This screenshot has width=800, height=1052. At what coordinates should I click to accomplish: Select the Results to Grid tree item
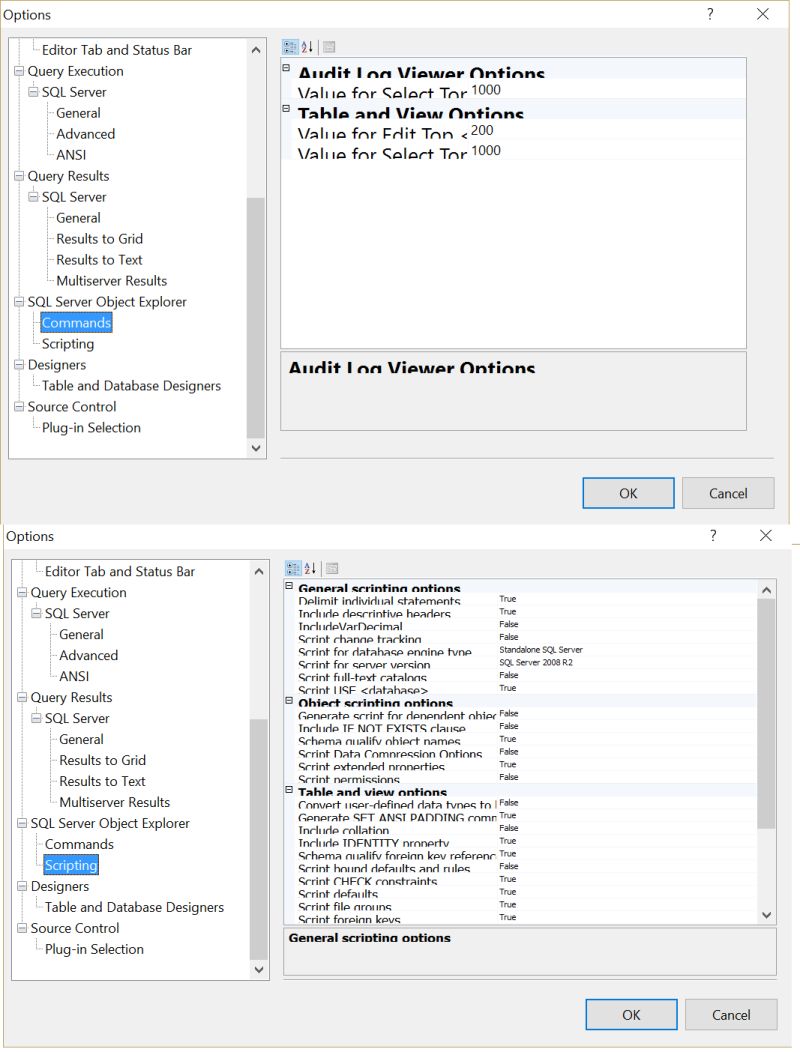(98, 238)
